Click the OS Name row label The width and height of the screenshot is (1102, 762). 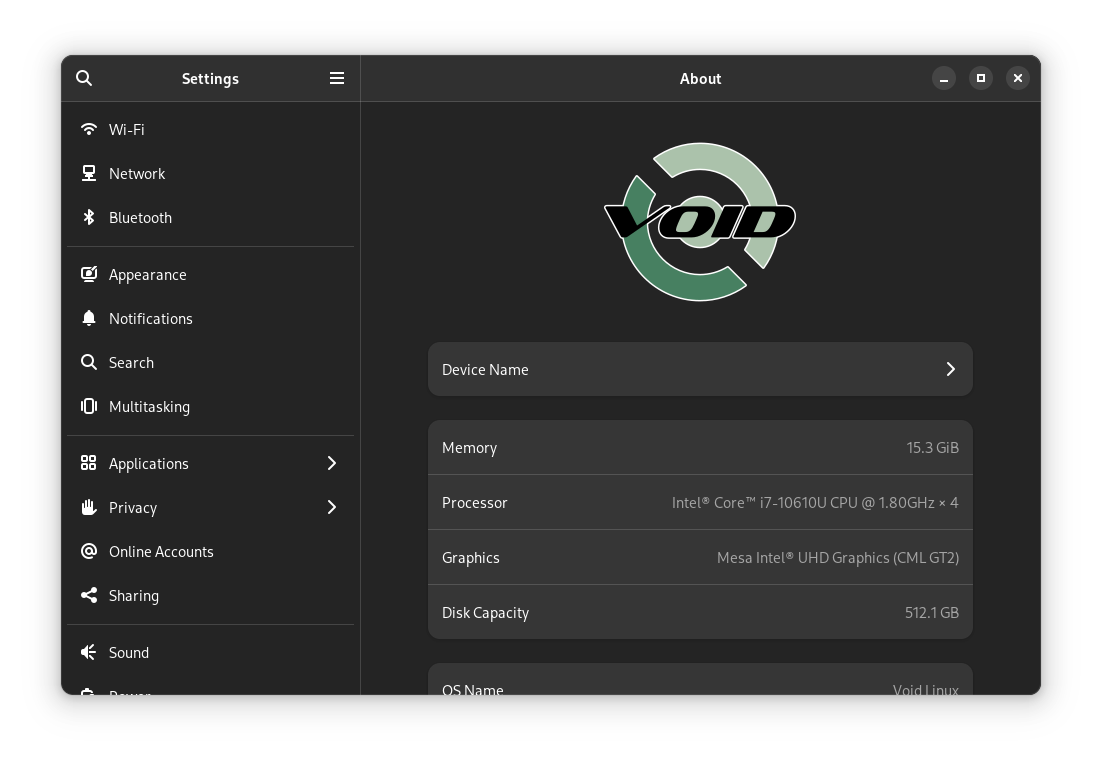tap(473, 690)
